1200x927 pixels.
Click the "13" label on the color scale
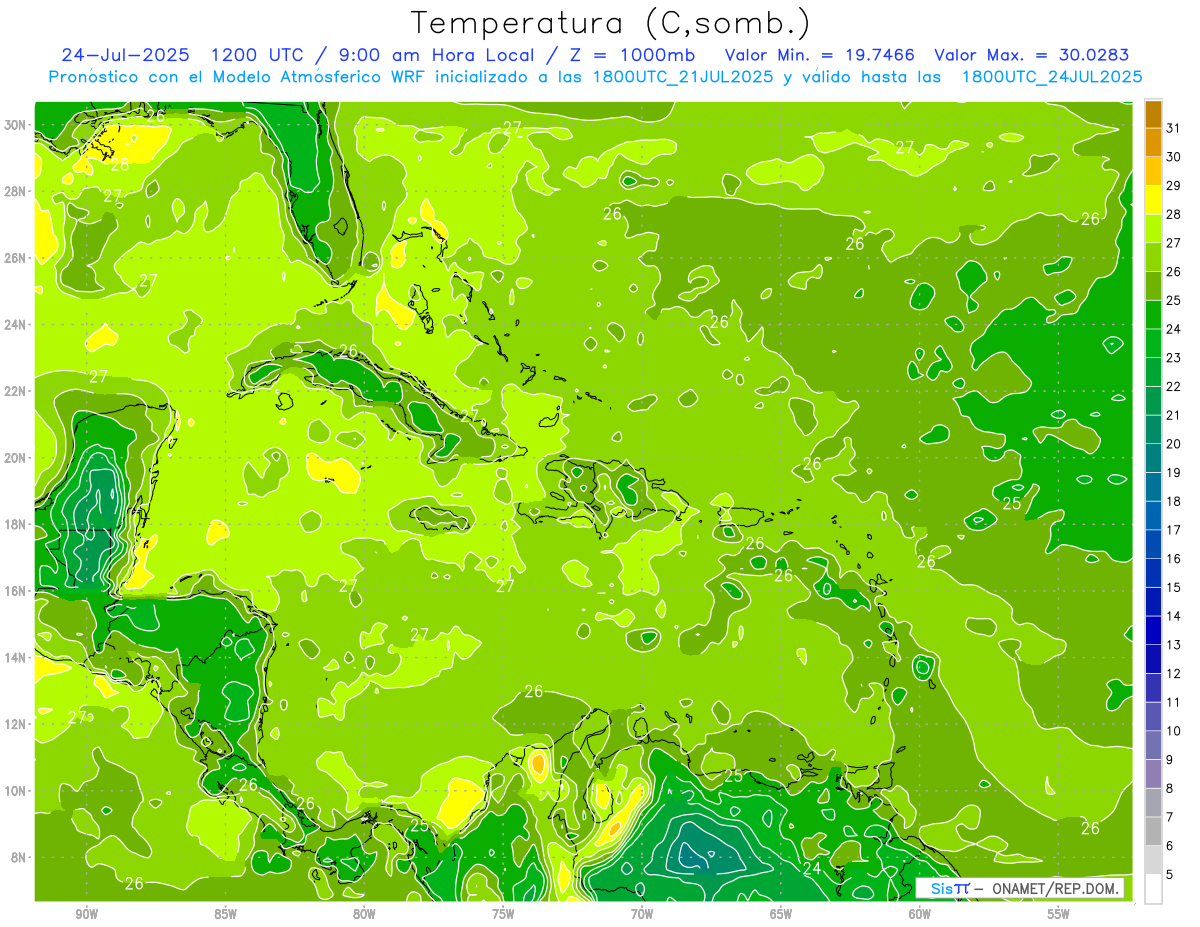pos(1173,645)
